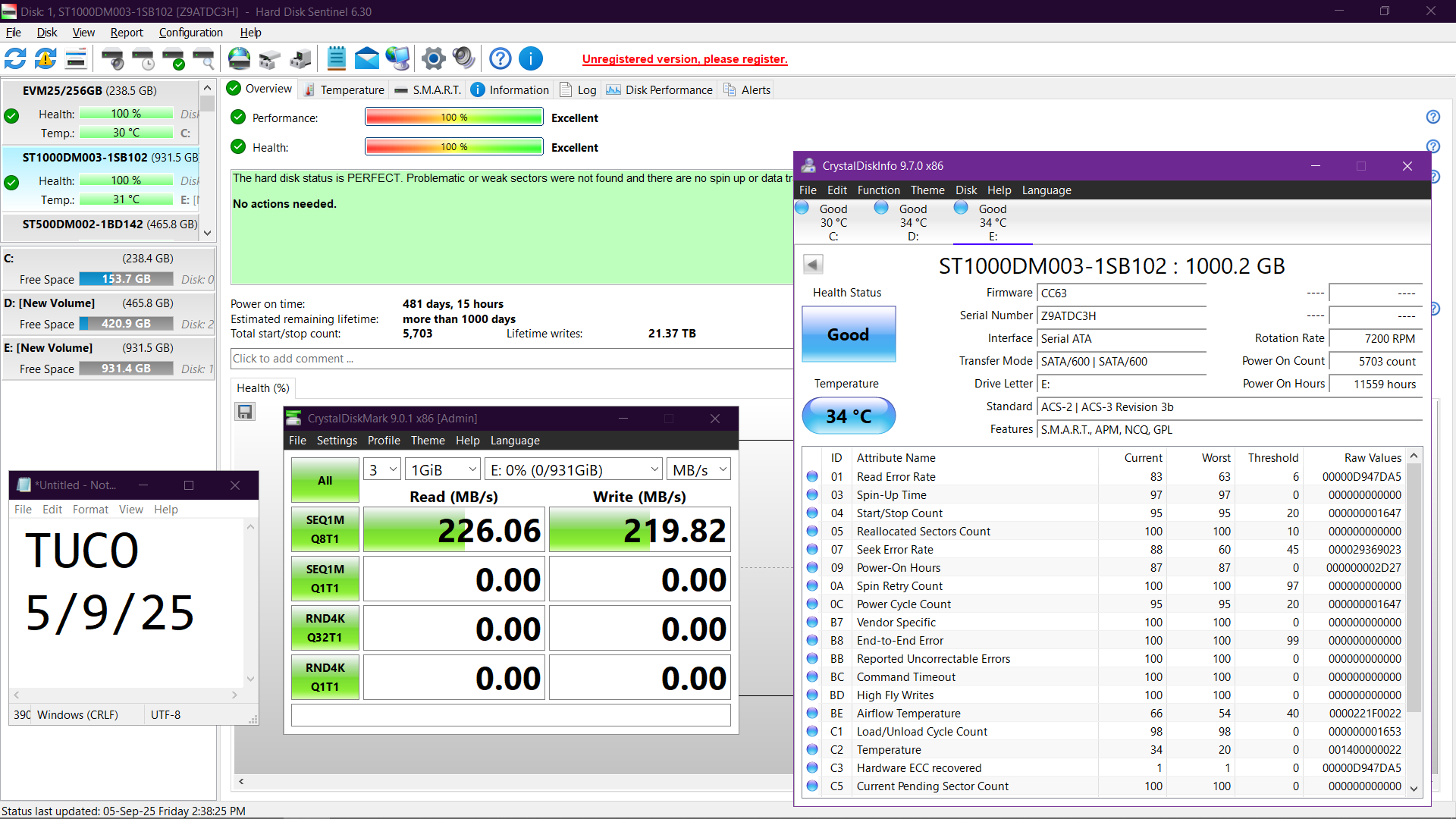
Task: Expand the E: drive selection dropdown
Action: (574, 470)
